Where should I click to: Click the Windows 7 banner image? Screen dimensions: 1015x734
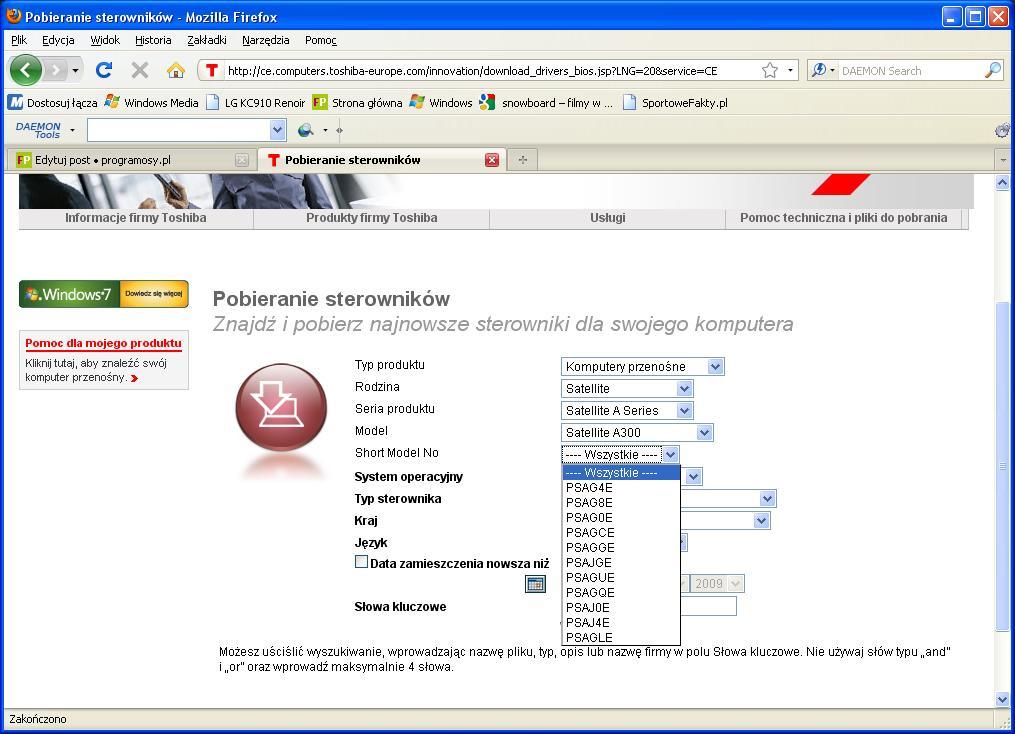coord(104,294)
